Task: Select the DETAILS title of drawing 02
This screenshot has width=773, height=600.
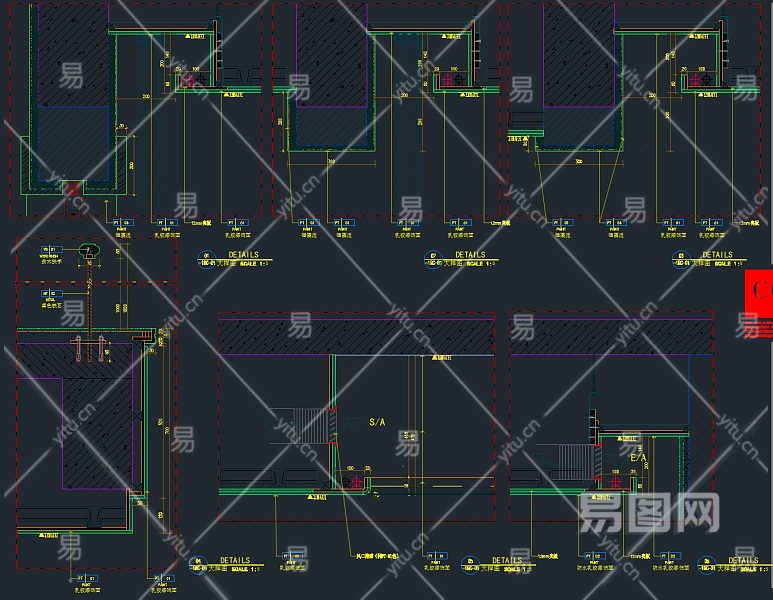Action: coord(470,254)
